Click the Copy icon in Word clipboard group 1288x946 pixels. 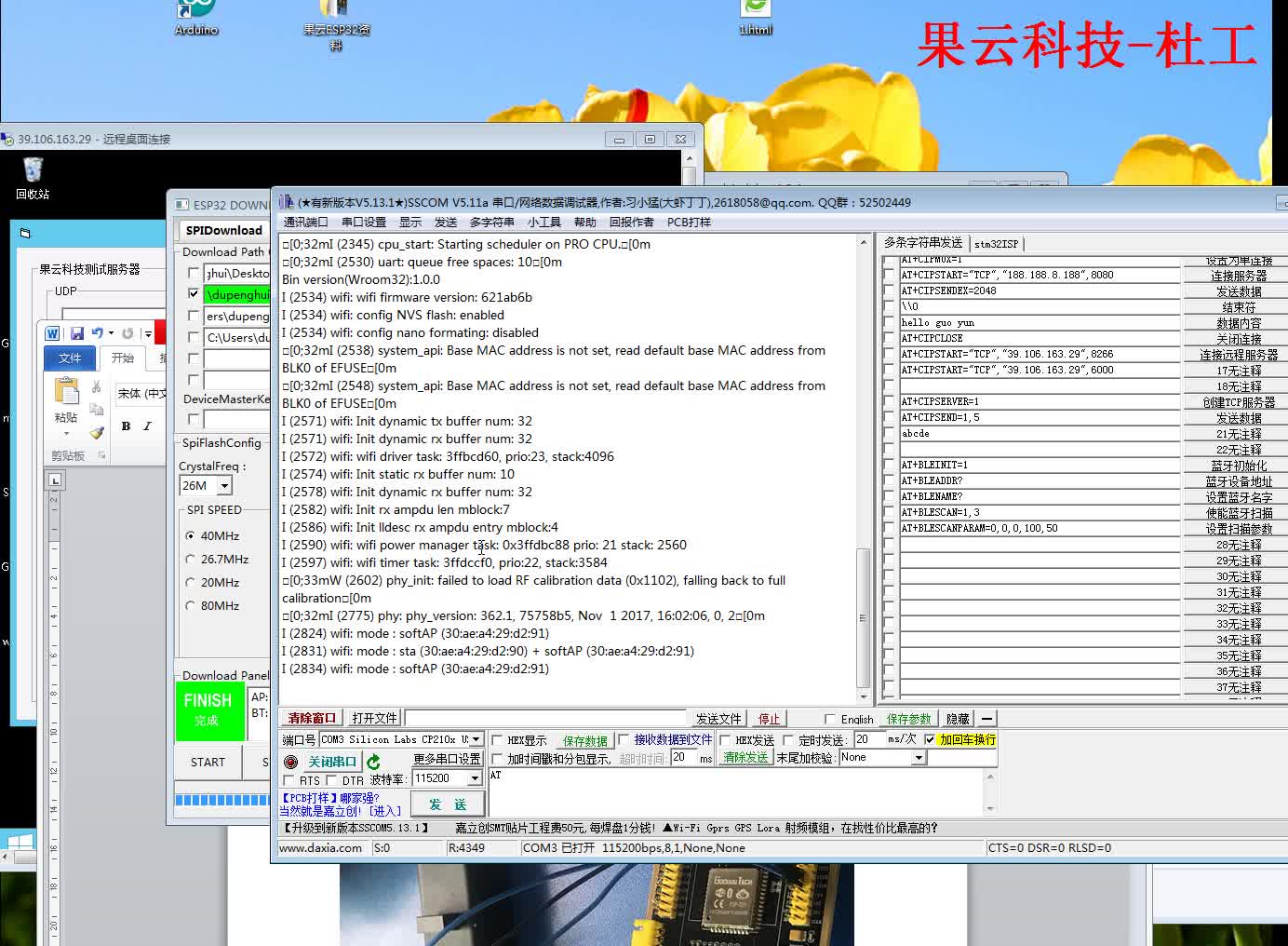(96, 410)
